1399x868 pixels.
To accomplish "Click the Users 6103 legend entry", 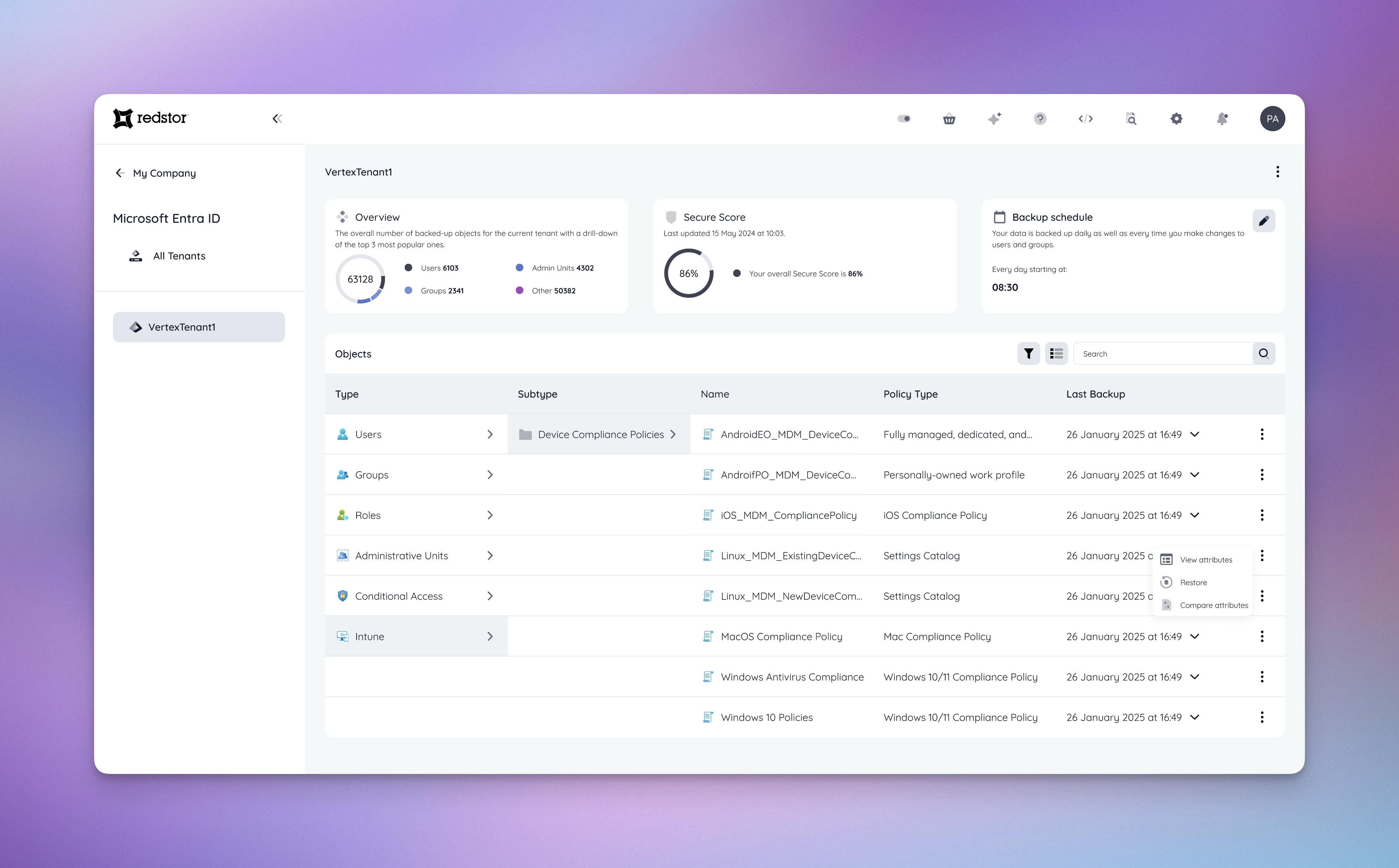I will (x=432, y=268).
